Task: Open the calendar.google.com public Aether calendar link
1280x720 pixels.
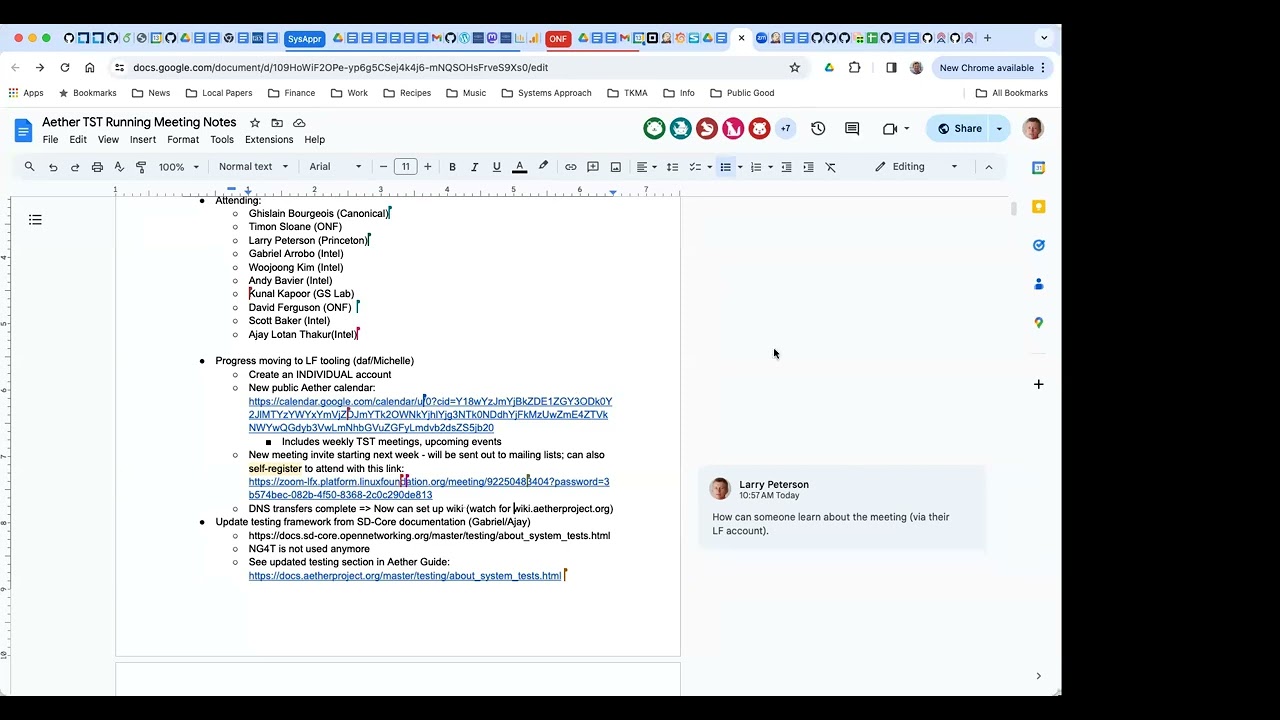Action: coord(430,415)
